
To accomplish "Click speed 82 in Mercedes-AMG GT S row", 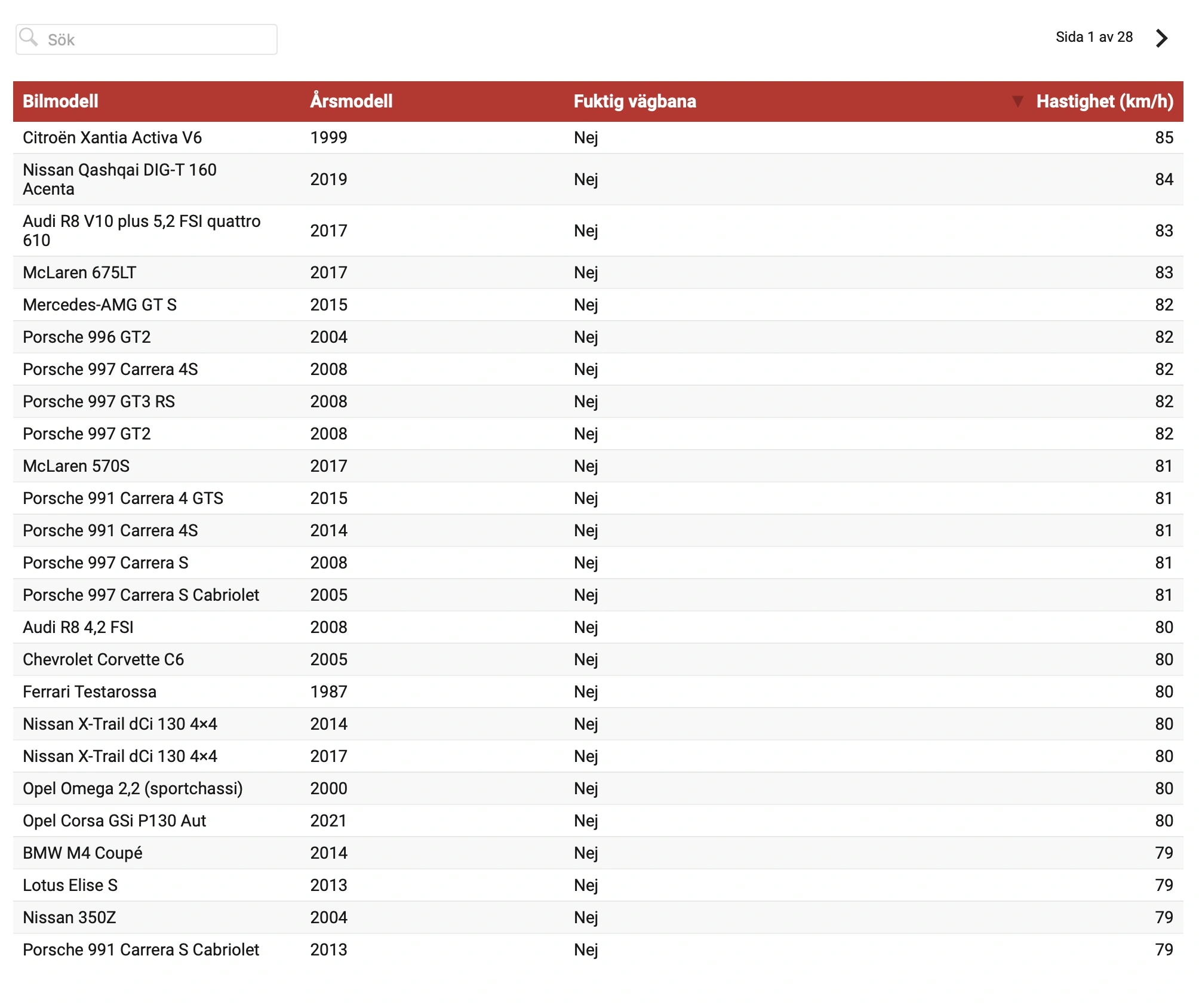I will coord(1164,305).
